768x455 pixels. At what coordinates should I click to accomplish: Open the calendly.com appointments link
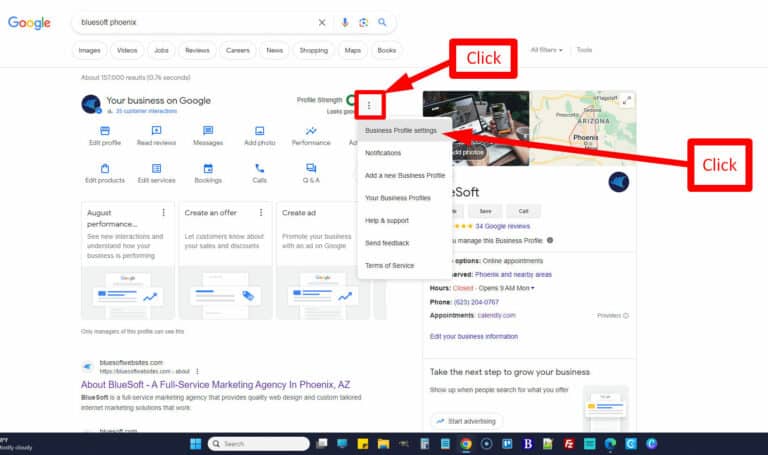pyautogui.click(x=496, y=315)
